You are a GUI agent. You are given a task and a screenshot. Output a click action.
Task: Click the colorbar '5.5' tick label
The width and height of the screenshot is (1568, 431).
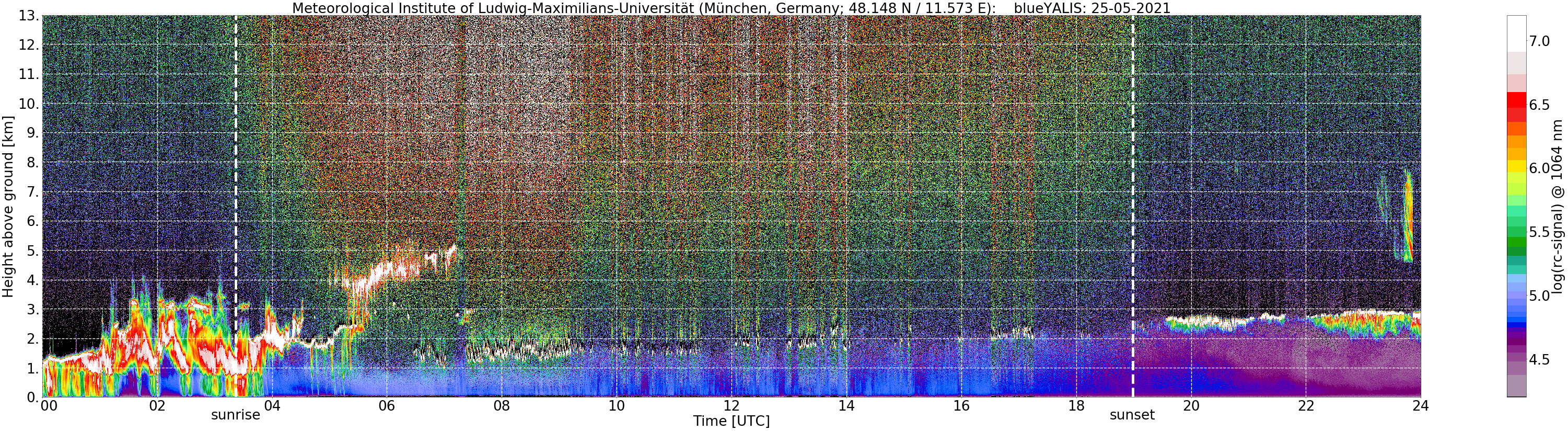(x=1539, y=232)
